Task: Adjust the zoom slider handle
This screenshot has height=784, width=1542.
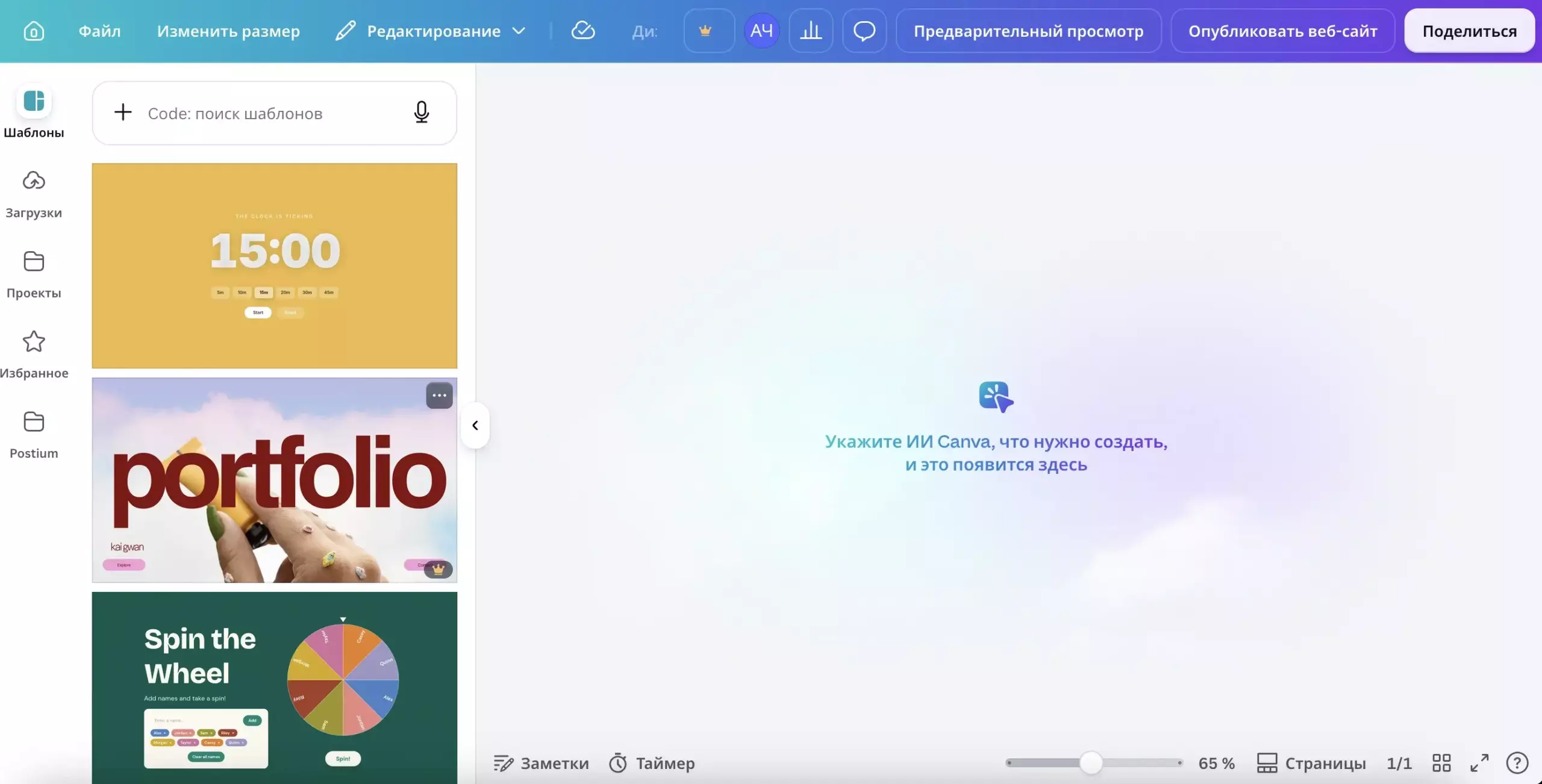Action: (x=1091, y=763)
